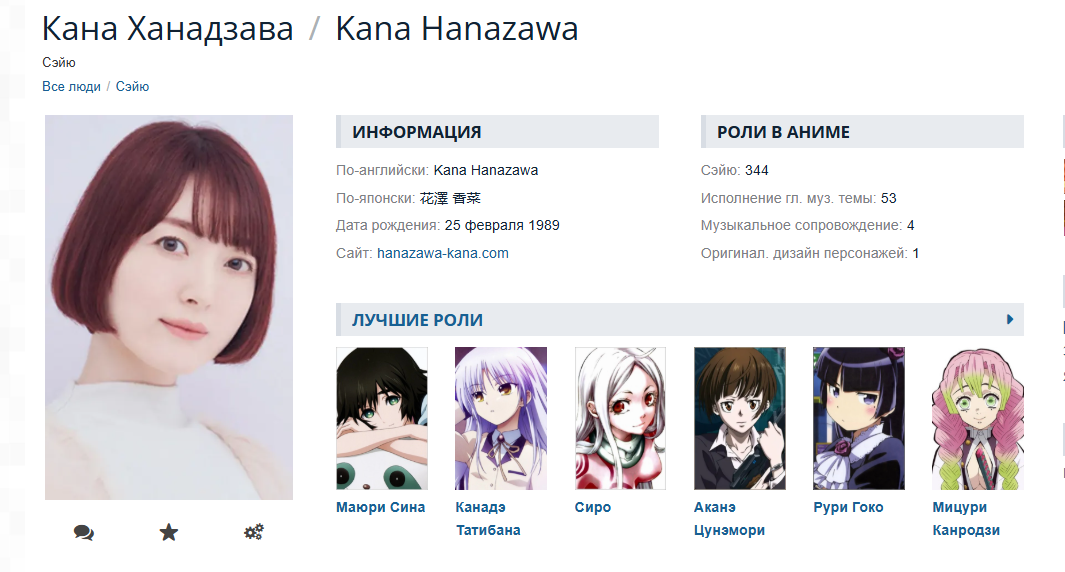Open the Сиро name link

click(x=593, y=507)
